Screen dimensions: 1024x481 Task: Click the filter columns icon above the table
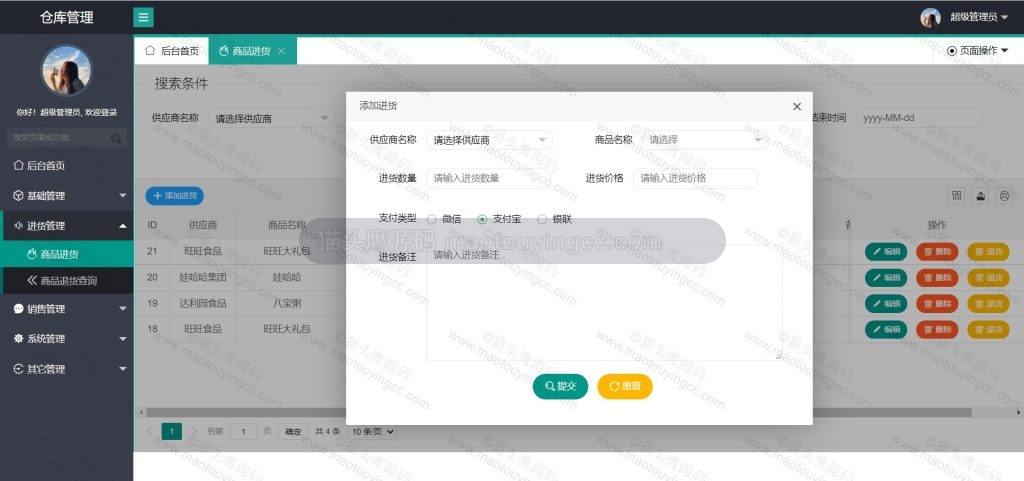[x=957, y=196]
